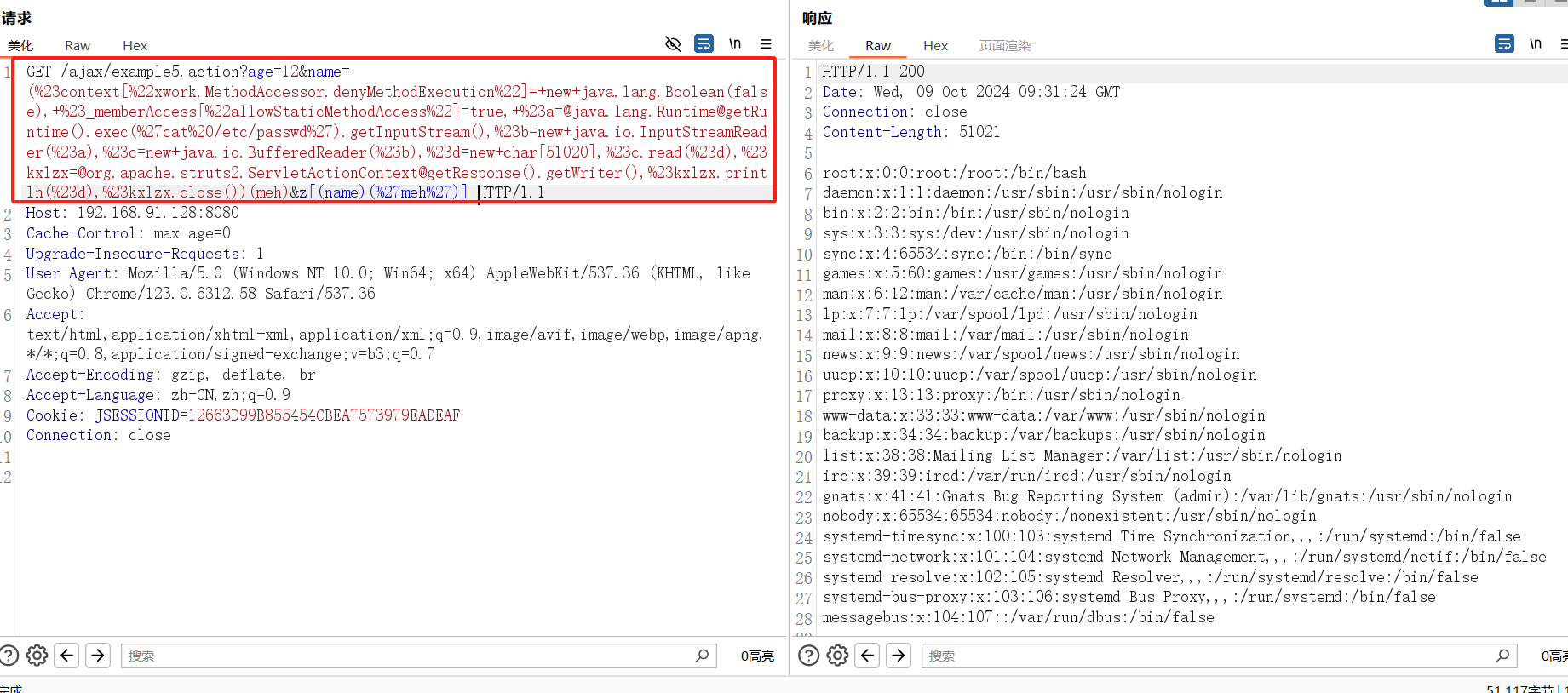Image resolution: width=1568 pixels, height=693 pixels.
Task: Go to previous match in request search
Action: click(66, 656)
